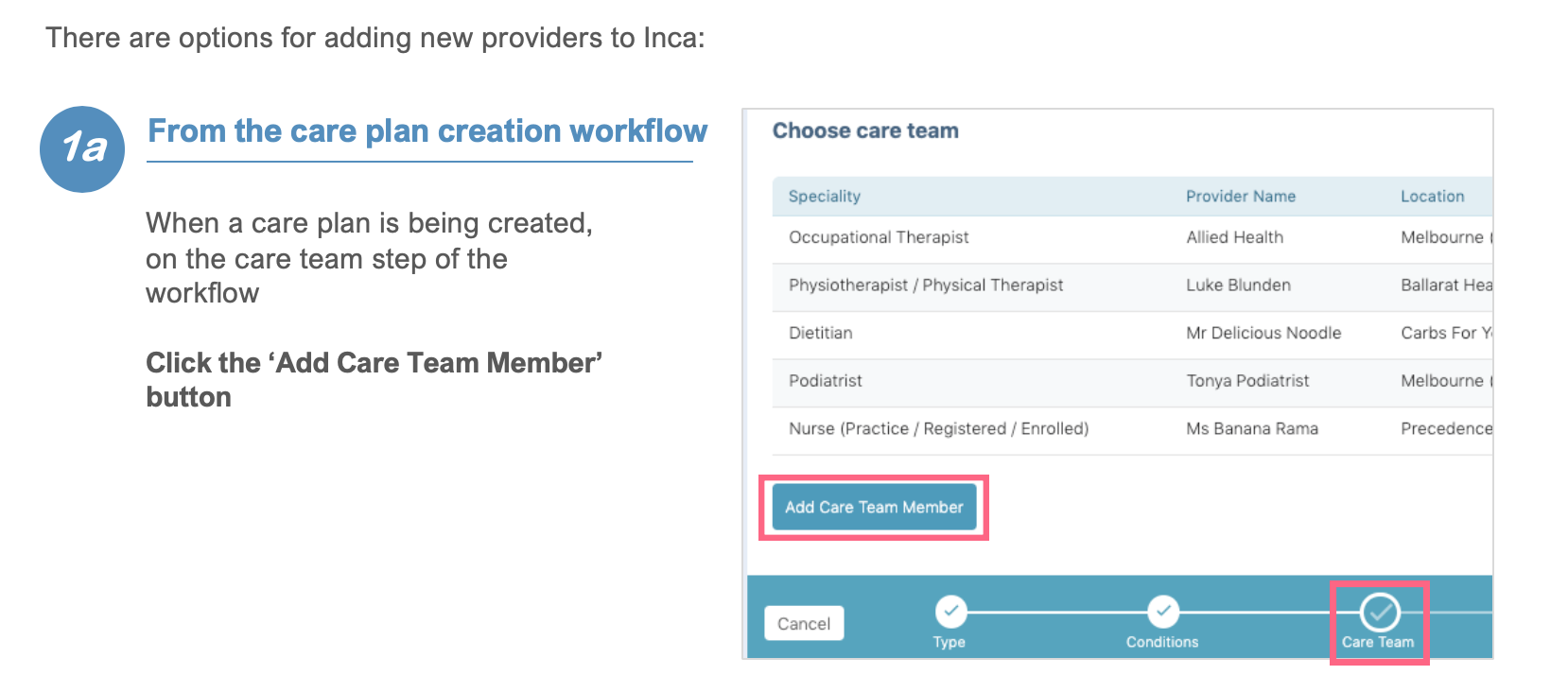Viewport: 1568px width, 675px height.
Task: Click the Cancel button
Action: pyautogui.click(x=804, y=624)
